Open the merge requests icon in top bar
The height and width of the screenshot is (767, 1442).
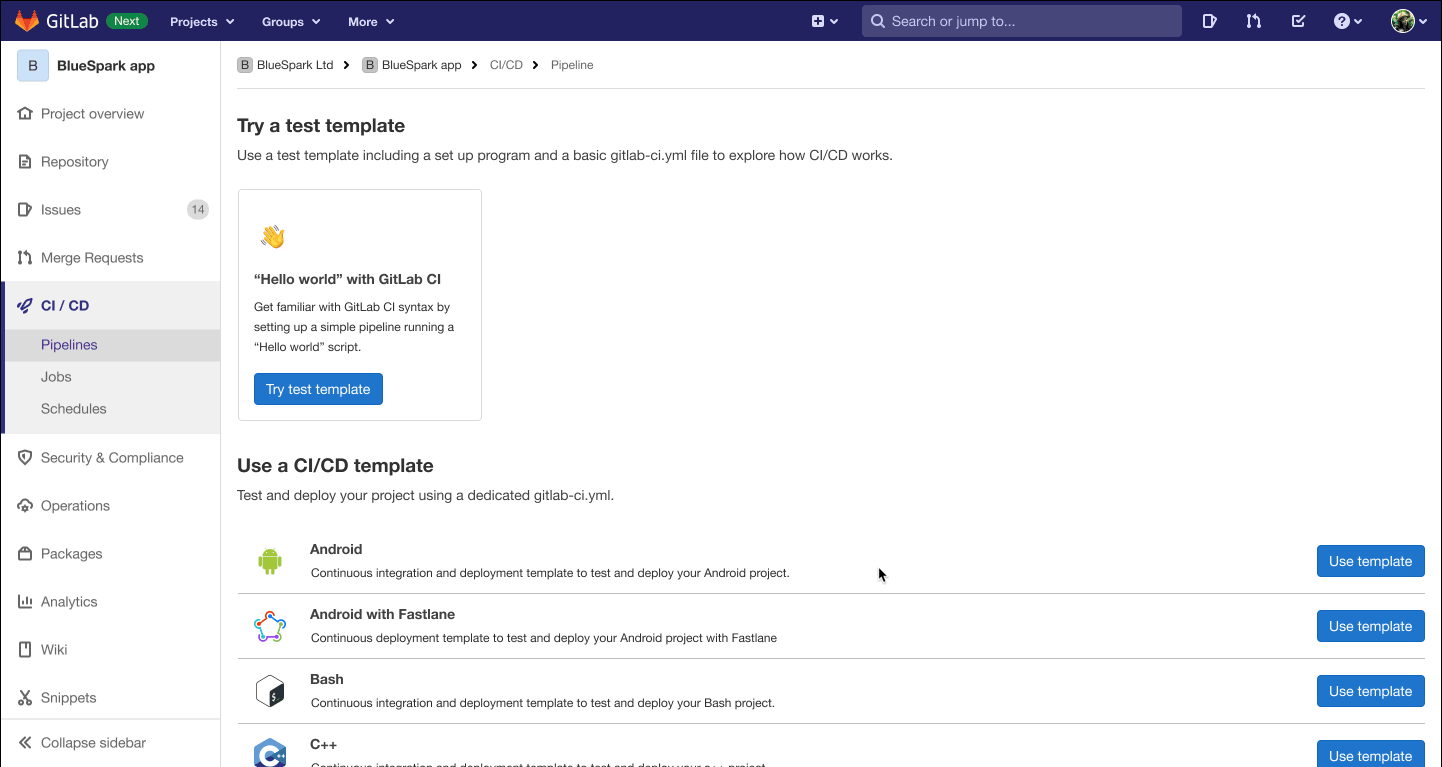pos(1253,20)
